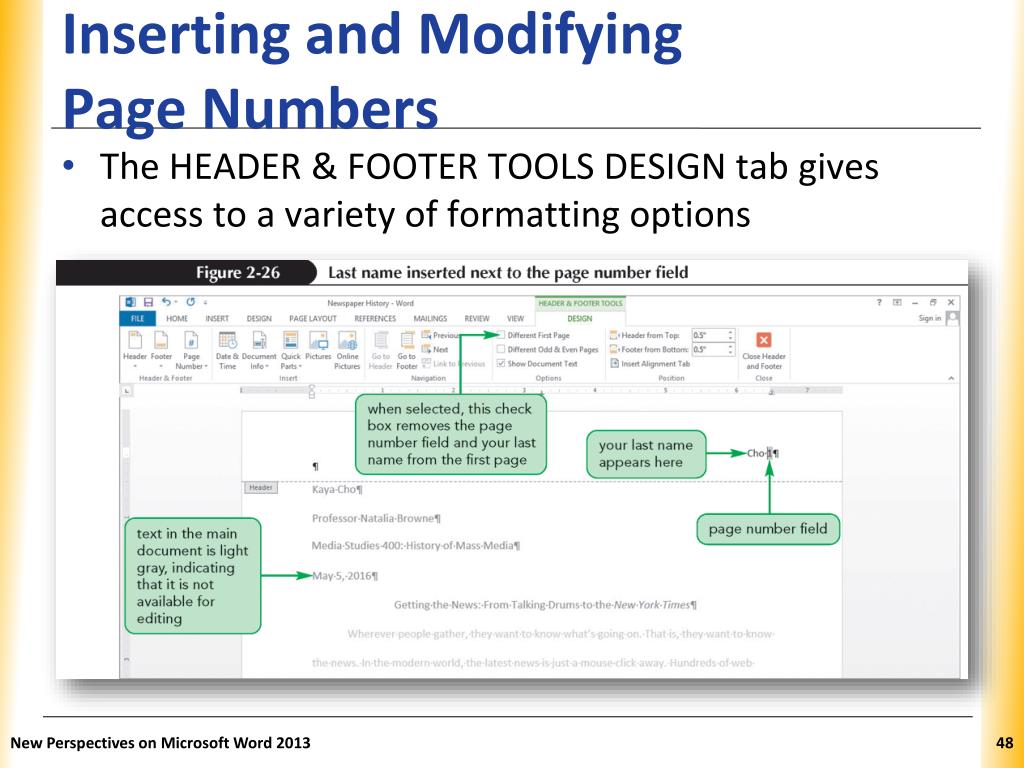Viewport: 1024px width, 768px height.
Task: Open the Footer gallery button
Action: (x=161, y=351)
